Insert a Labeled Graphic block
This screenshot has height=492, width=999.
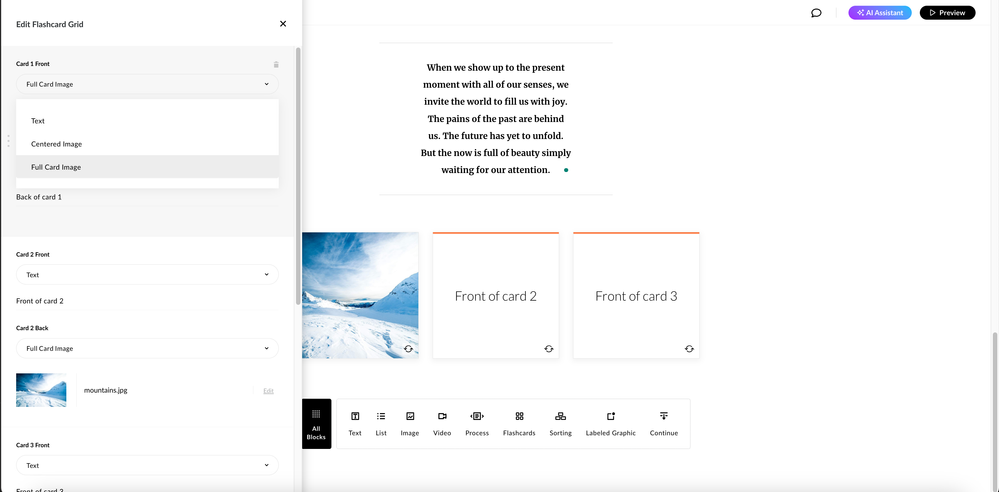610,424
